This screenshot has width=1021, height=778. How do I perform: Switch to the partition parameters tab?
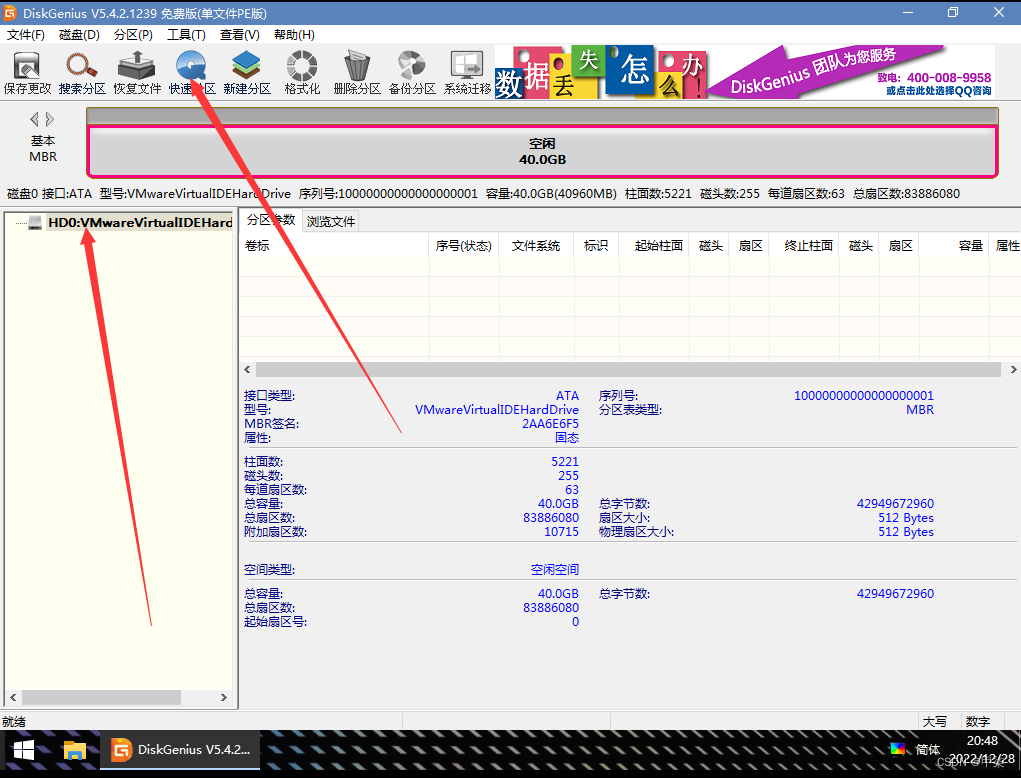click(271, 220)
